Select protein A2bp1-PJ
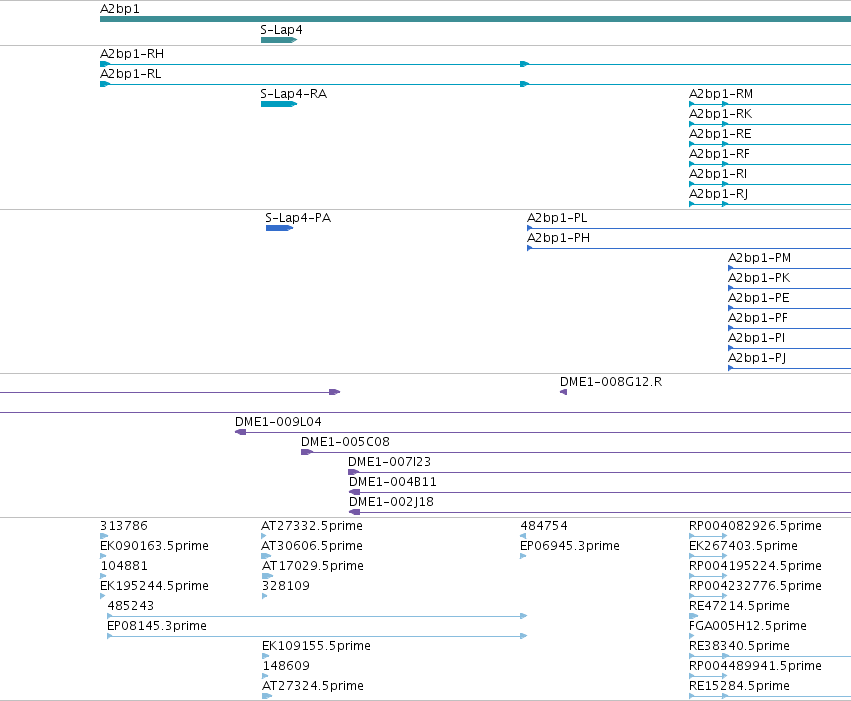851x701 pixels. click(757, 359)
